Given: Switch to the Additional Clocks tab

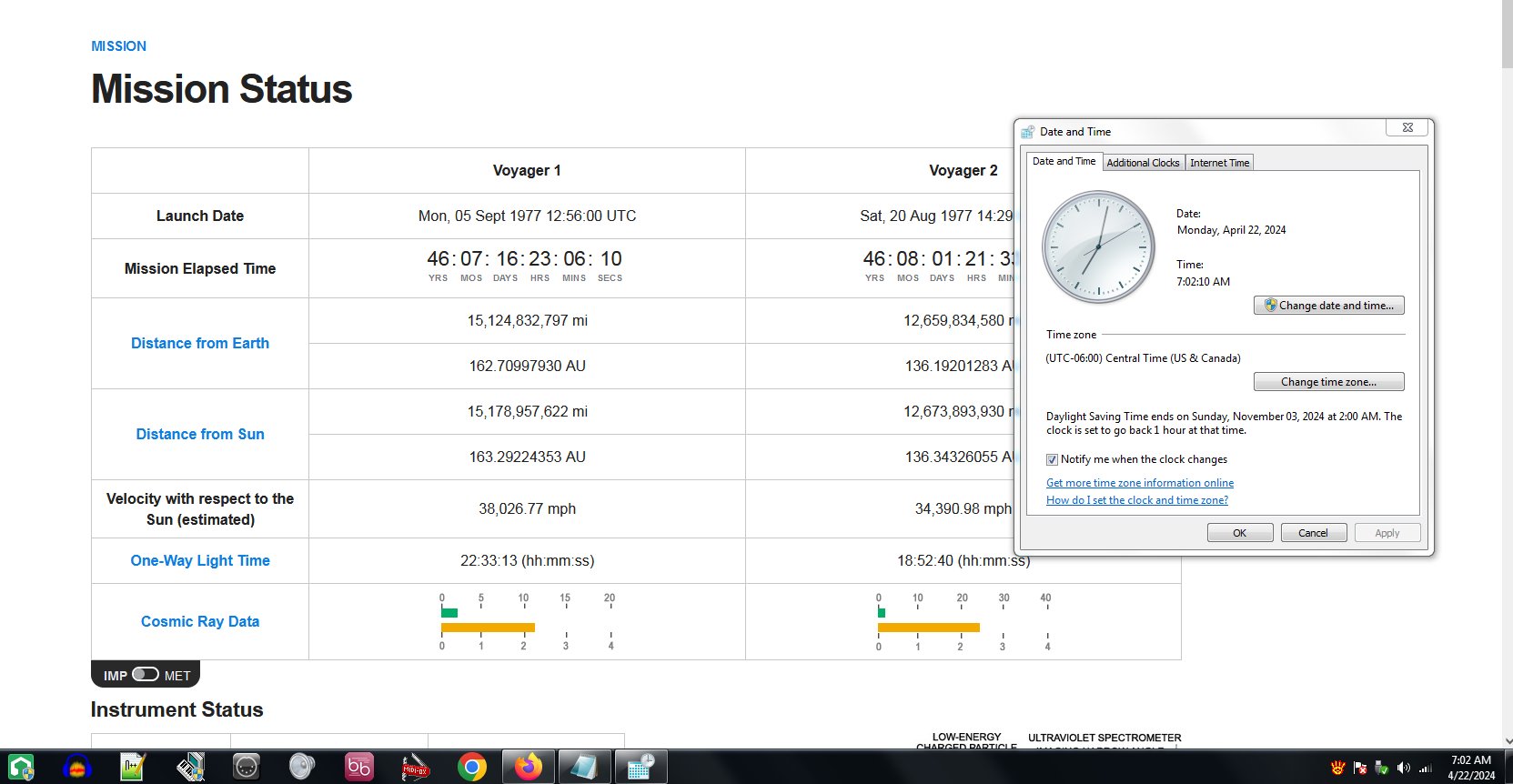Looking at the screenshot, I should tap(1143, 163).
